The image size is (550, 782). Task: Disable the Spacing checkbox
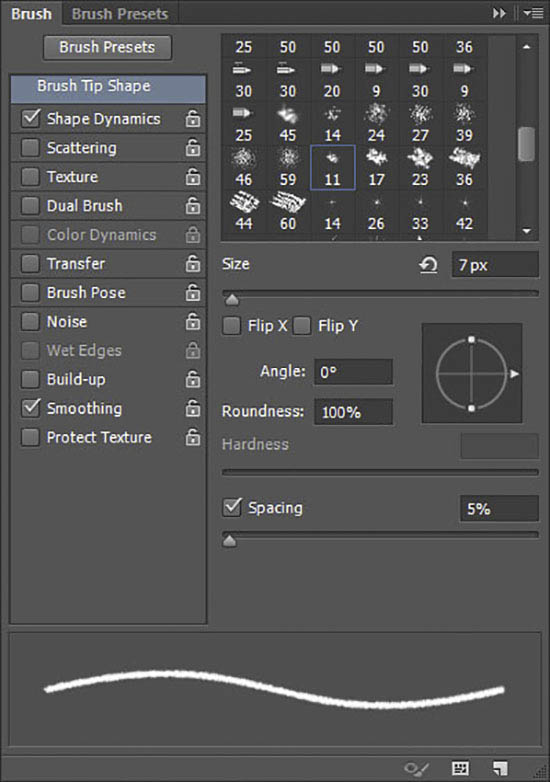(x=232, y=508)
